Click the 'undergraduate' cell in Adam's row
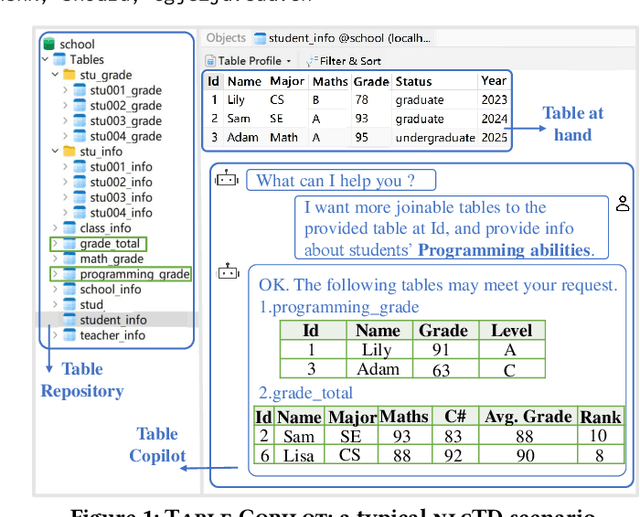The height and width of the screenshot is (517, 640). tap(435, 138)
